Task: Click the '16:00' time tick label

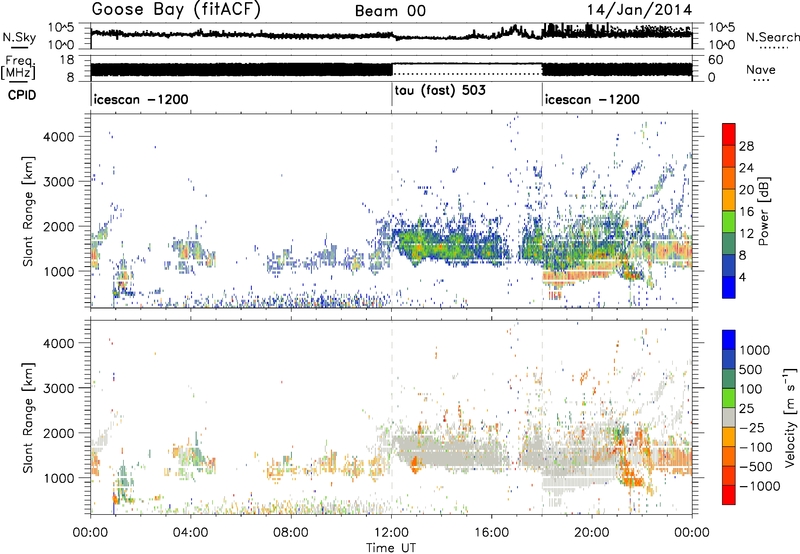Action: pos(491,533)
